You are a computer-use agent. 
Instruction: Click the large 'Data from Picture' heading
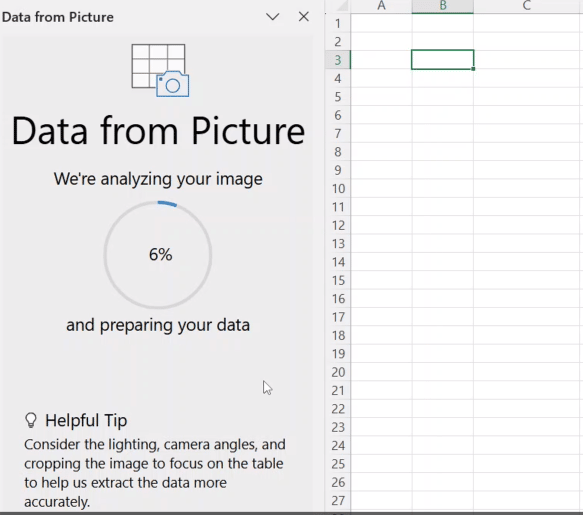coord(158,131)
